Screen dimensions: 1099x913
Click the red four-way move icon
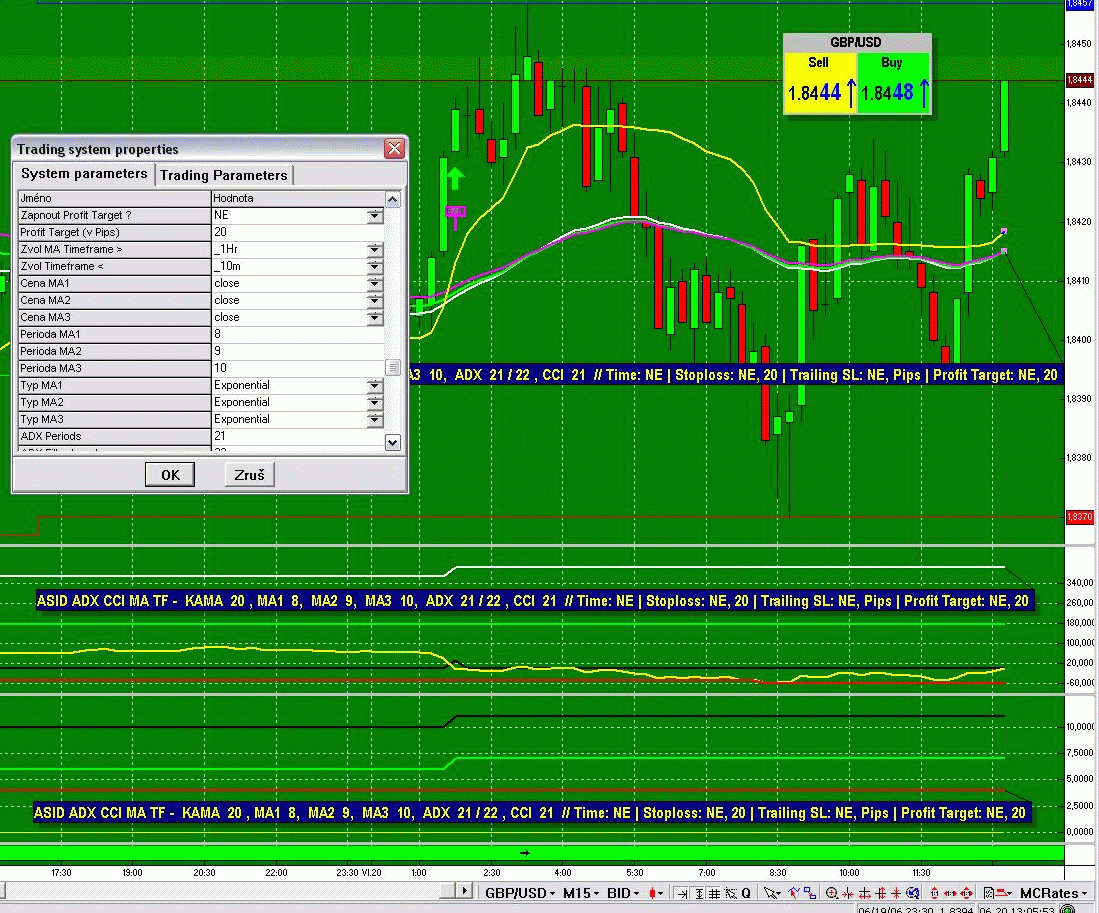coord(967,893)
